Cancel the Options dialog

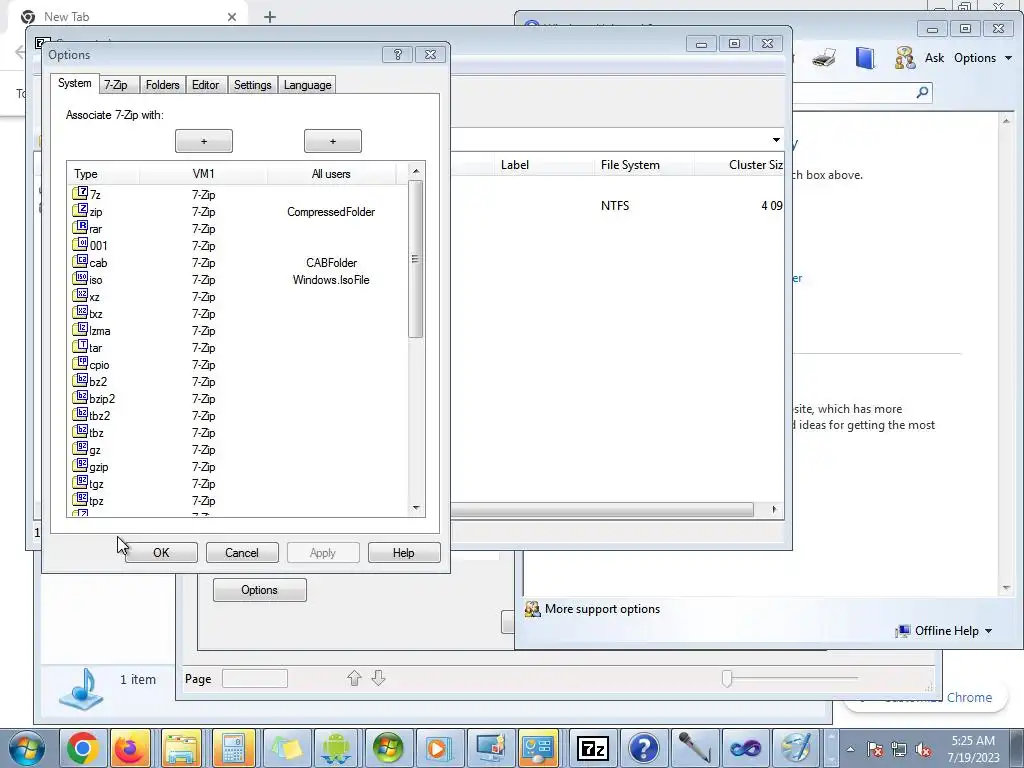(242, 552)
